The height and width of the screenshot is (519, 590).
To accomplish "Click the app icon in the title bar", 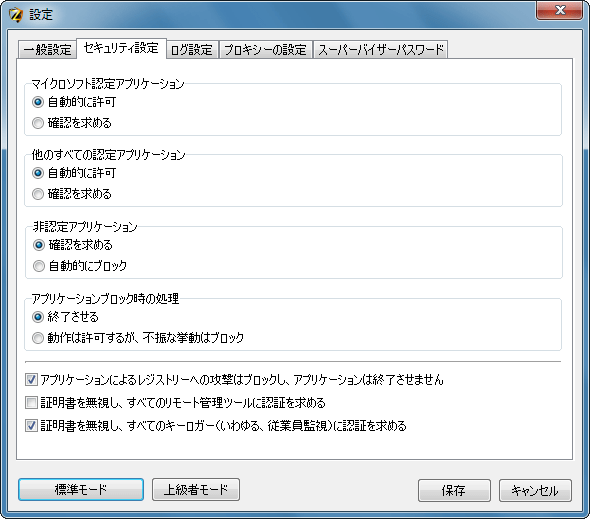I will click(16, 15).
